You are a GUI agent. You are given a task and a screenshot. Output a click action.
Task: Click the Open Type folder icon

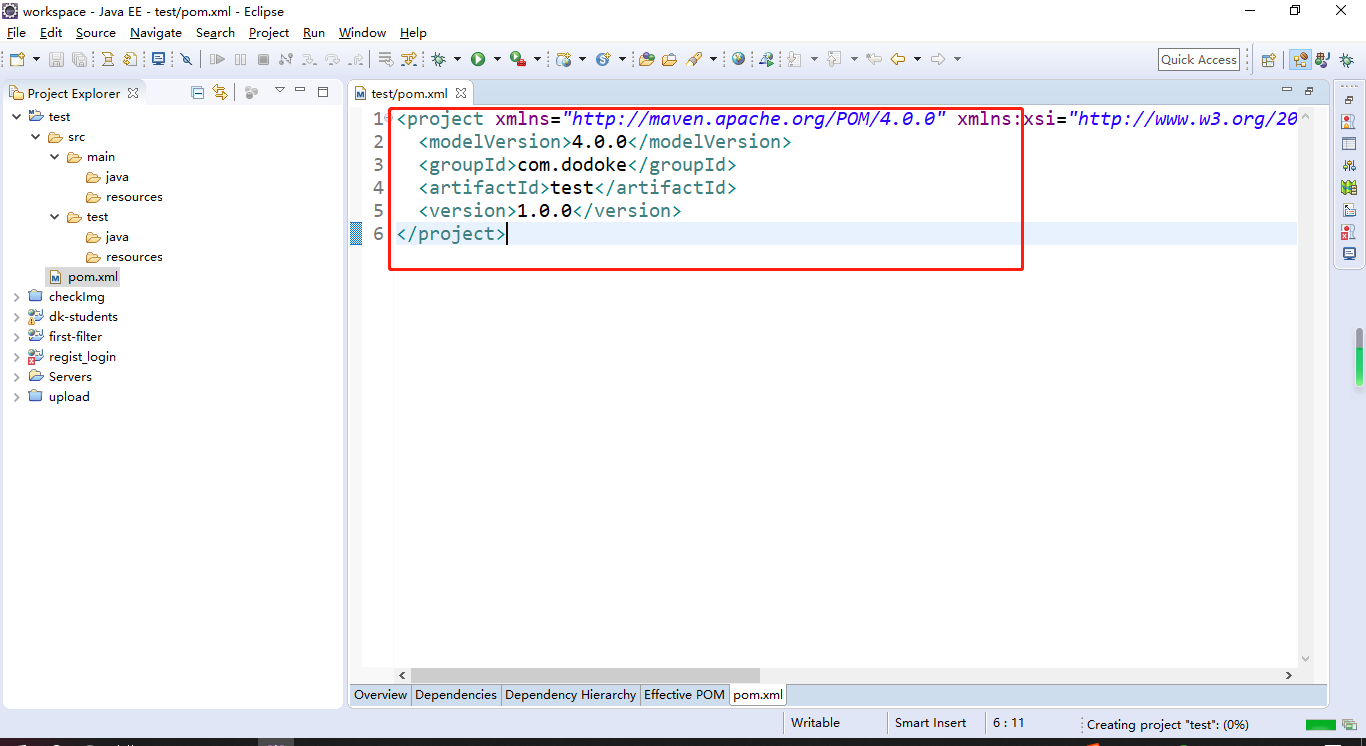pyautogui.click(x=646, y=59)
